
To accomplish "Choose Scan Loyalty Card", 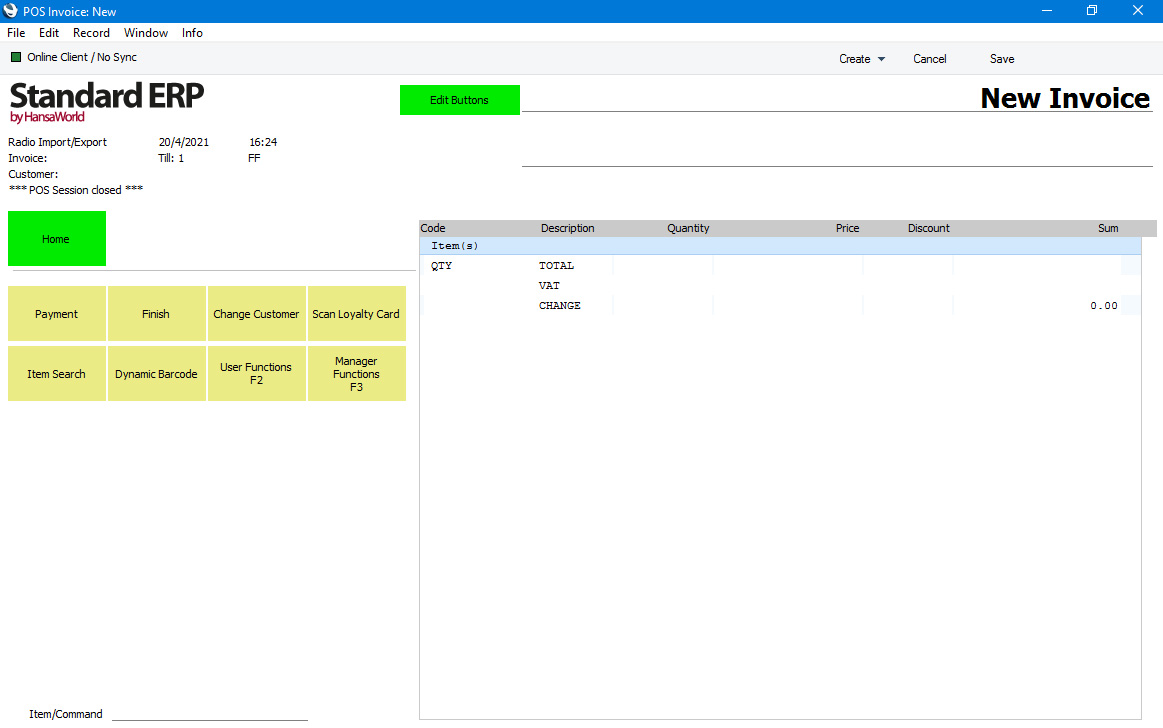I will pos(357,314).
